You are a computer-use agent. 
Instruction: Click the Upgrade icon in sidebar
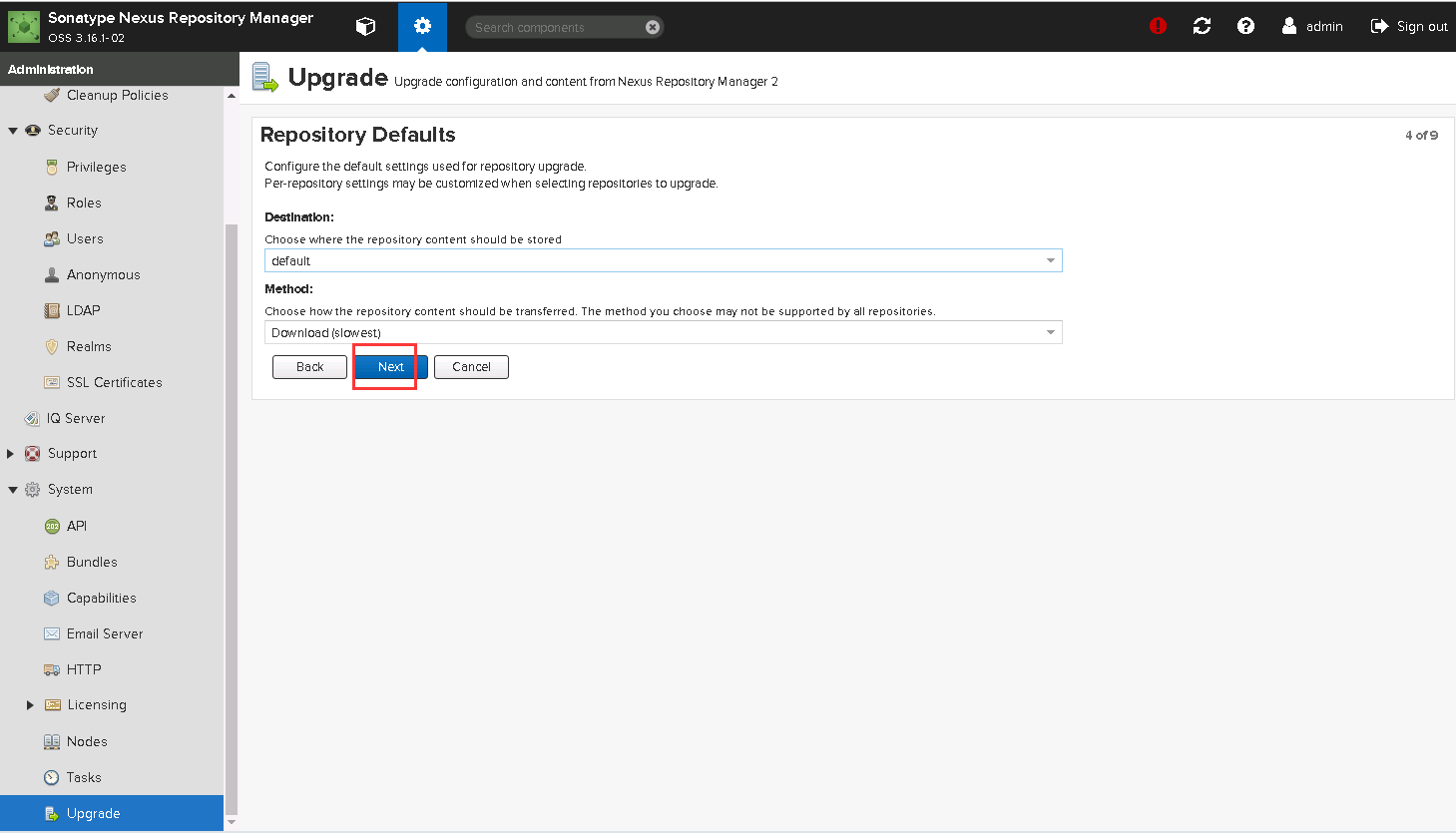pyautogui.click(x=52, y=813)
